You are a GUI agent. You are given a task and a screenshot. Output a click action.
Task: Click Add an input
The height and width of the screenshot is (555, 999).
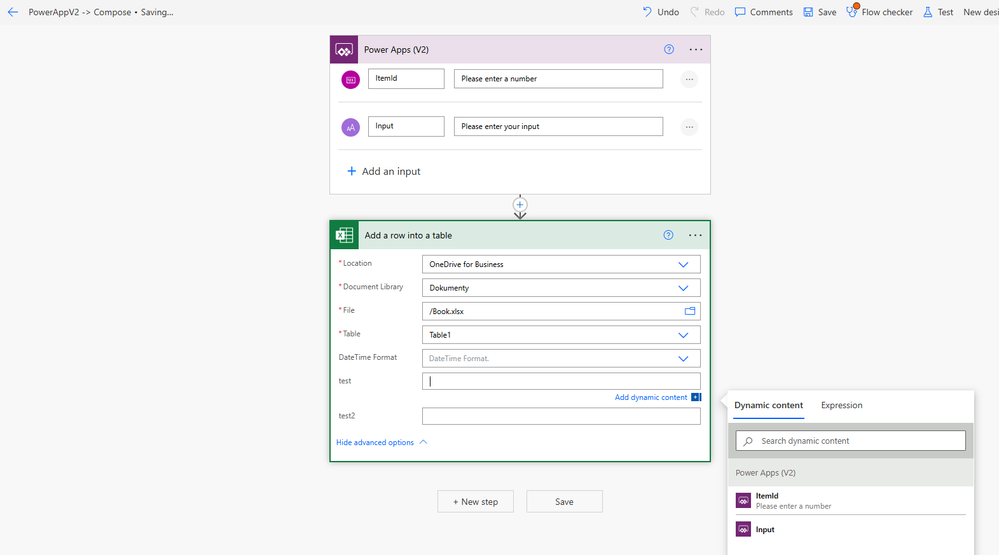pos(384,171)
